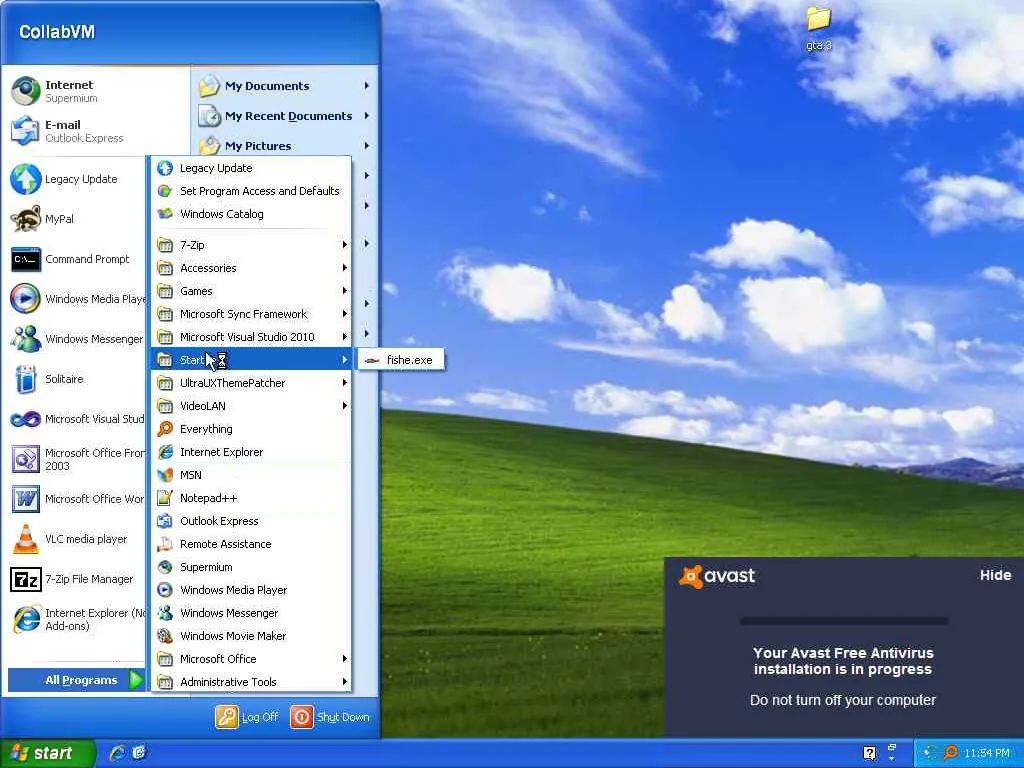Click fishe.exe in Startup submenu
The width and height of the screenshot is (1024, 768).
pos(401,360)
